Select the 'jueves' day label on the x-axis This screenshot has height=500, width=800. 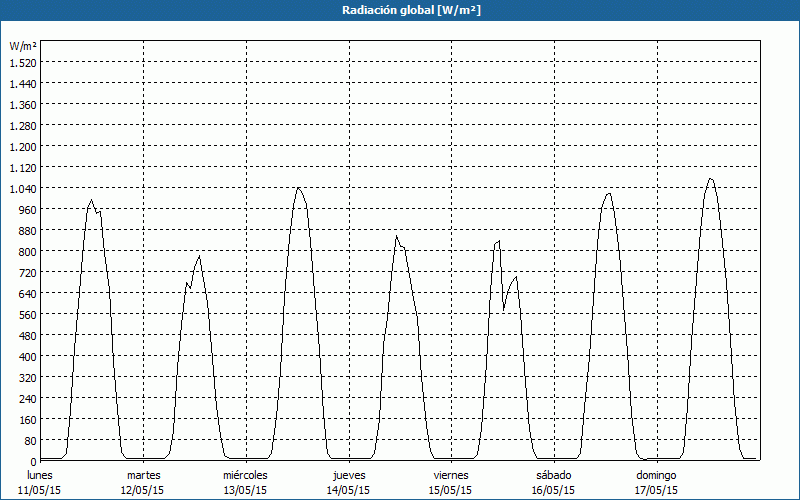348,475
